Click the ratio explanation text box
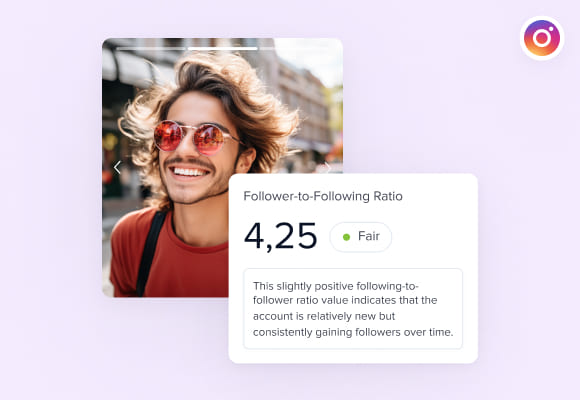Viewport: 580px width, 400px height. (353, 309)
